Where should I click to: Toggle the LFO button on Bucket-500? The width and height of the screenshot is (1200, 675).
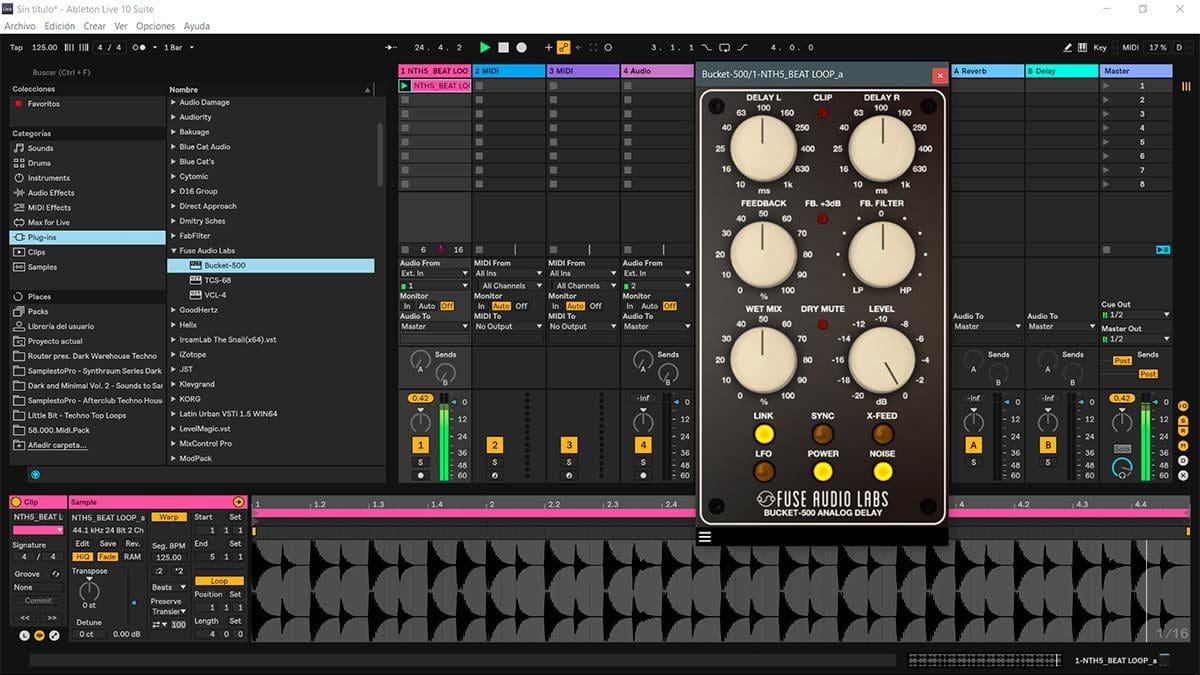pyautogui.click(x=764, y=472)
